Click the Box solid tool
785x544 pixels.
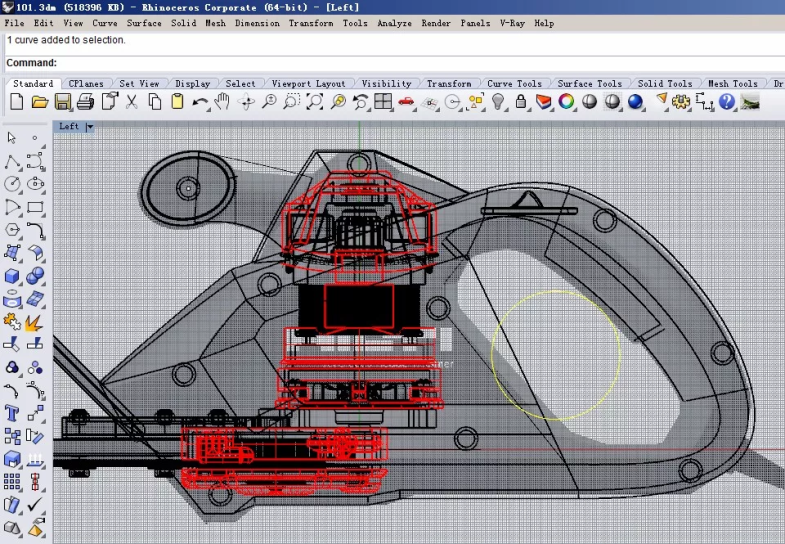pos(12,276)
